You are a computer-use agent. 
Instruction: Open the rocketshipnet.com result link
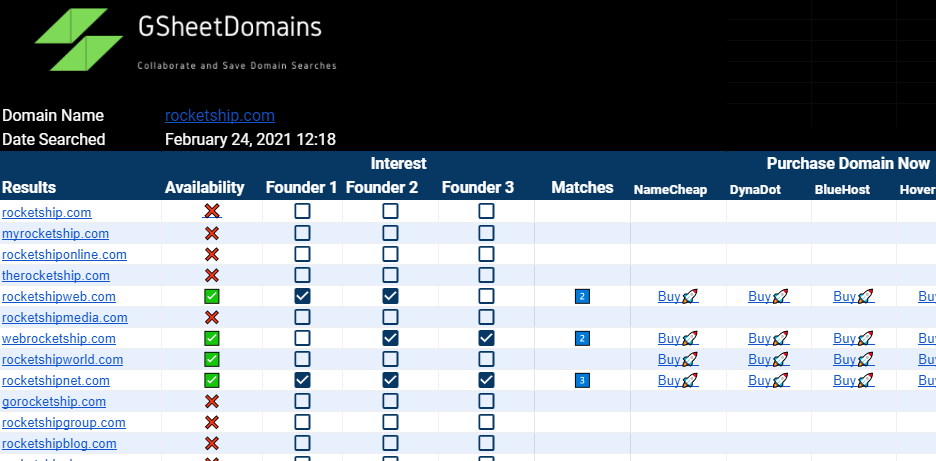(56, 380)
